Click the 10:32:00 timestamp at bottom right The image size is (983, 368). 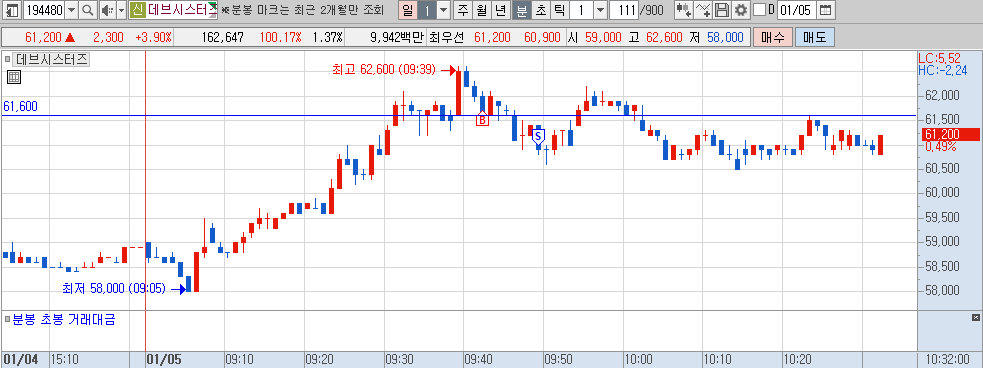point(948,360)
